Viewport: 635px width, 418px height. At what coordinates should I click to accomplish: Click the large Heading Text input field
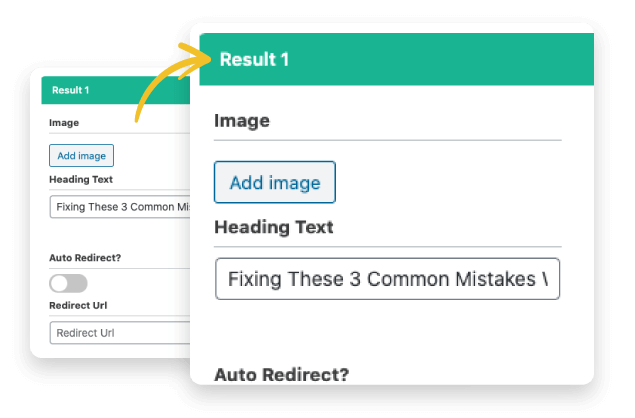(388, 279)
